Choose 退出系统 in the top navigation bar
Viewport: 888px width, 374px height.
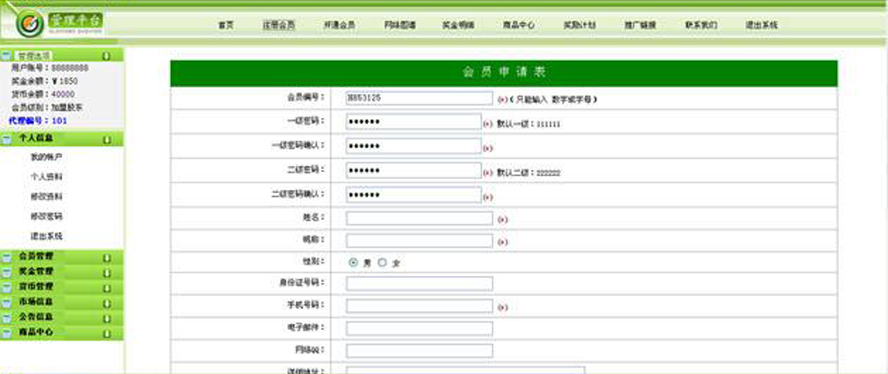761,25
